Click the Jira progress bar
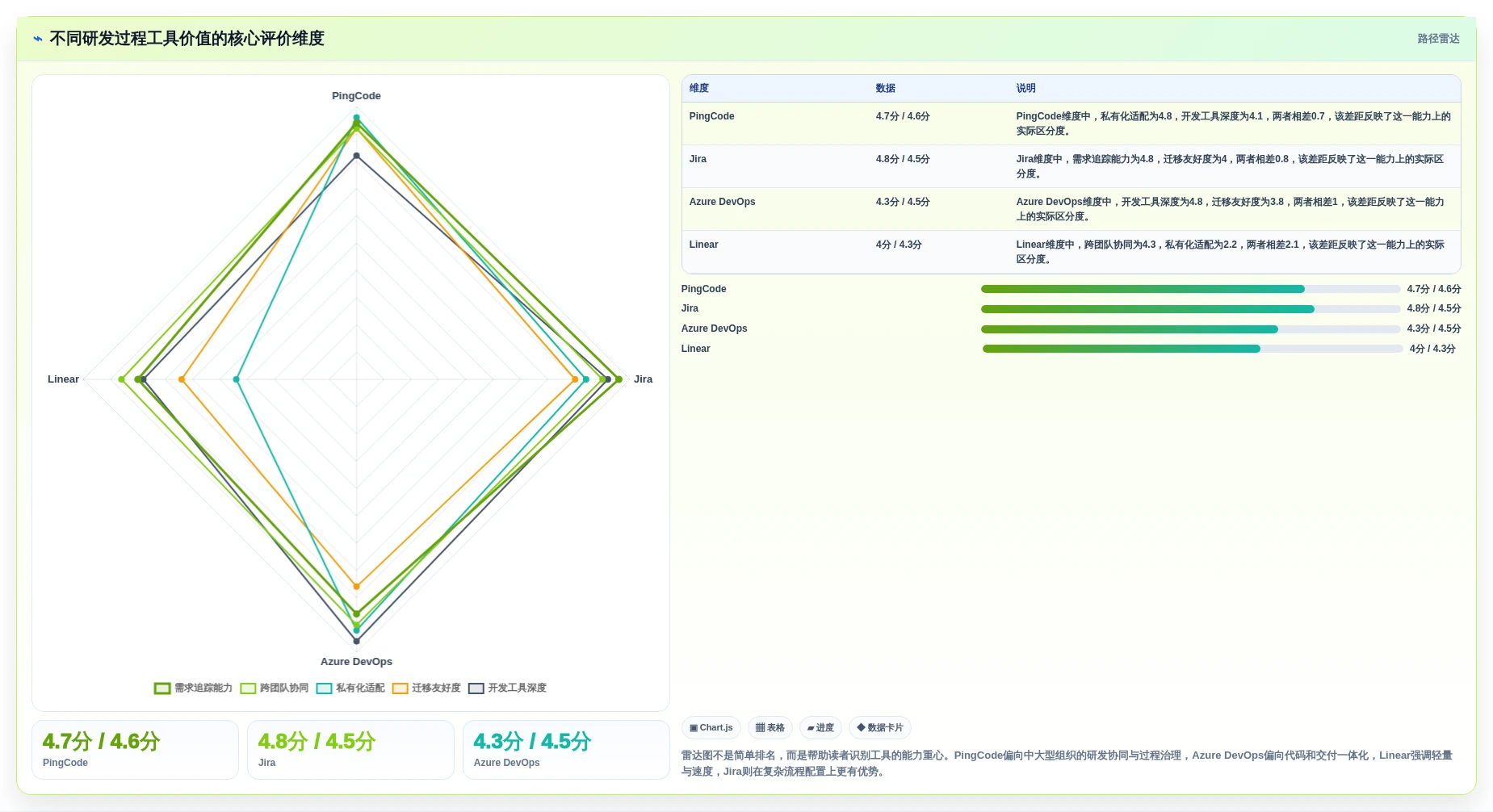The height and width of the screenshot is (812, 1493). 1190,309
